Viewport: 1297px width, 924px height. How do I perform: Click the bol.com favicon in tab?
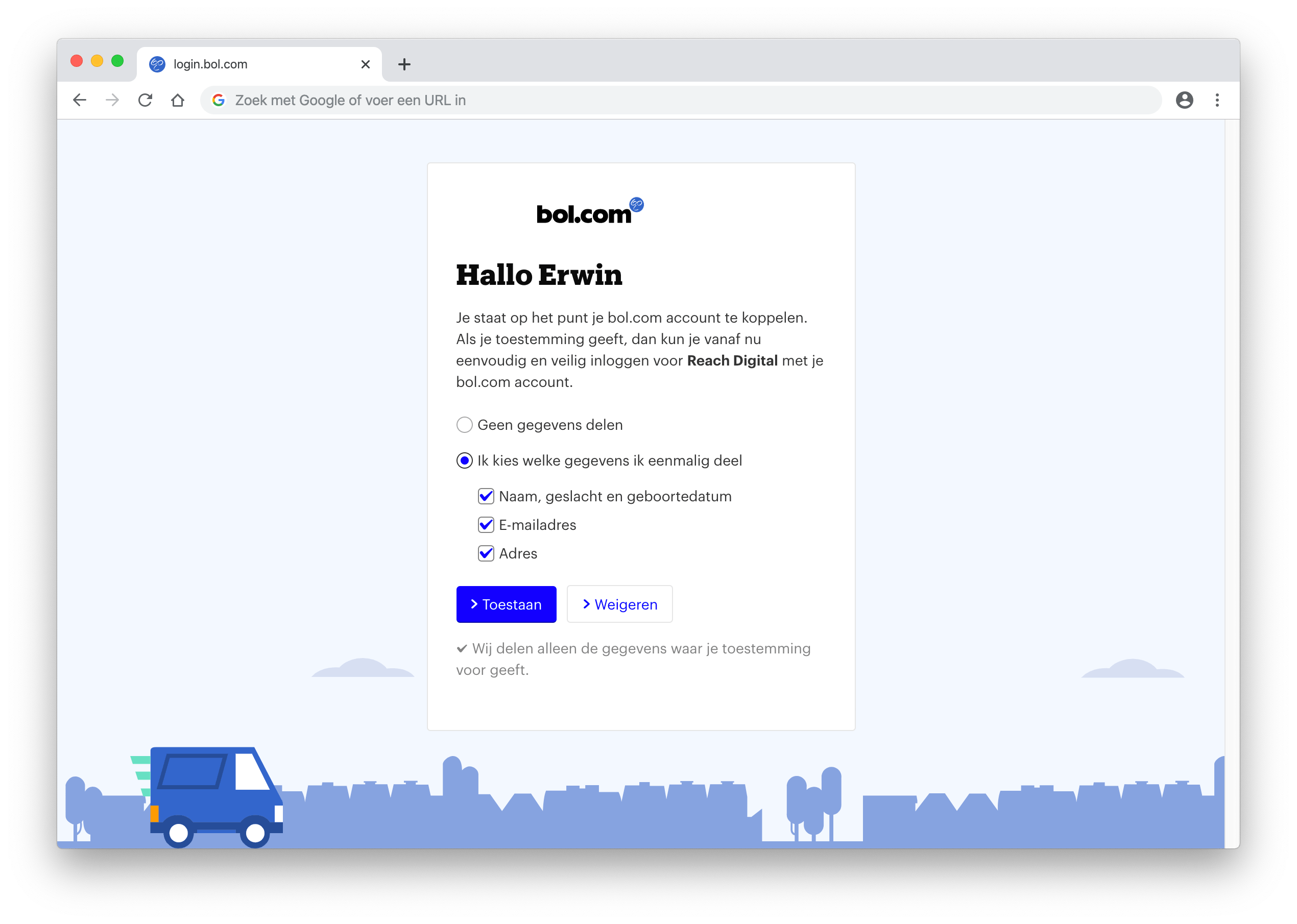[157, 64]
